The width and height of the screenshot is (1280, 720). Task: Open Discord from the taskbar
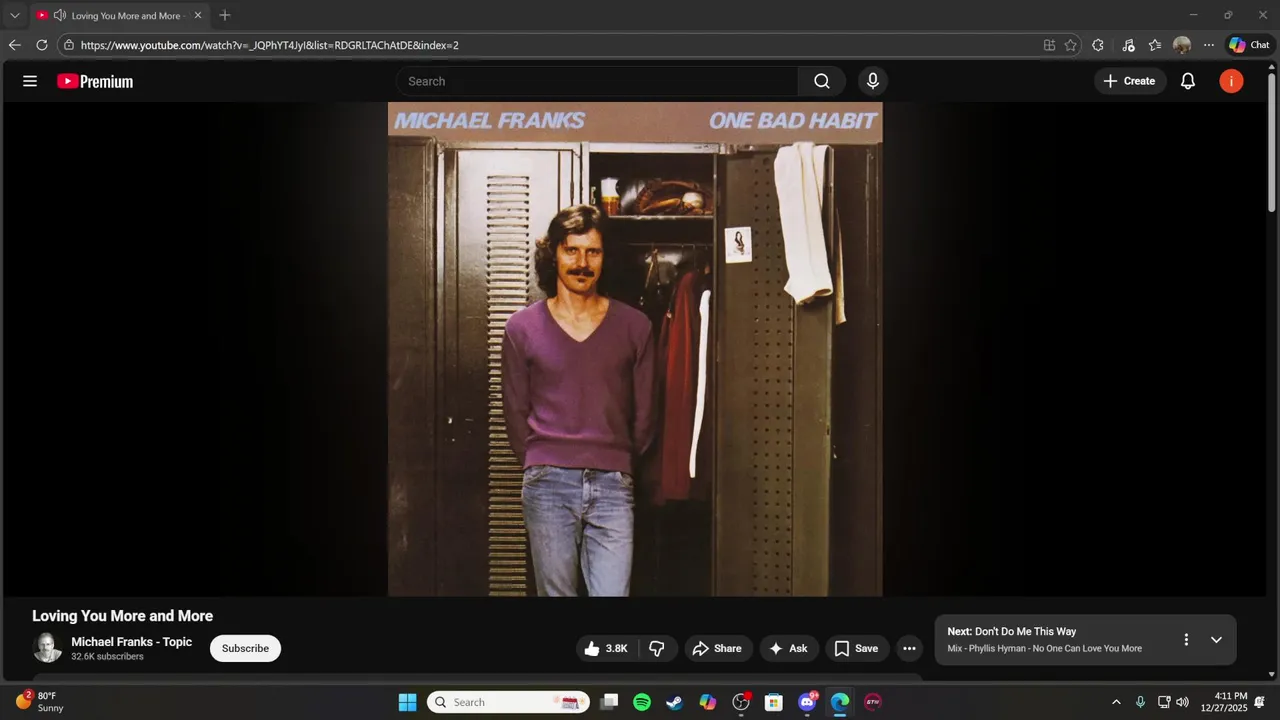tap(807, 702)
